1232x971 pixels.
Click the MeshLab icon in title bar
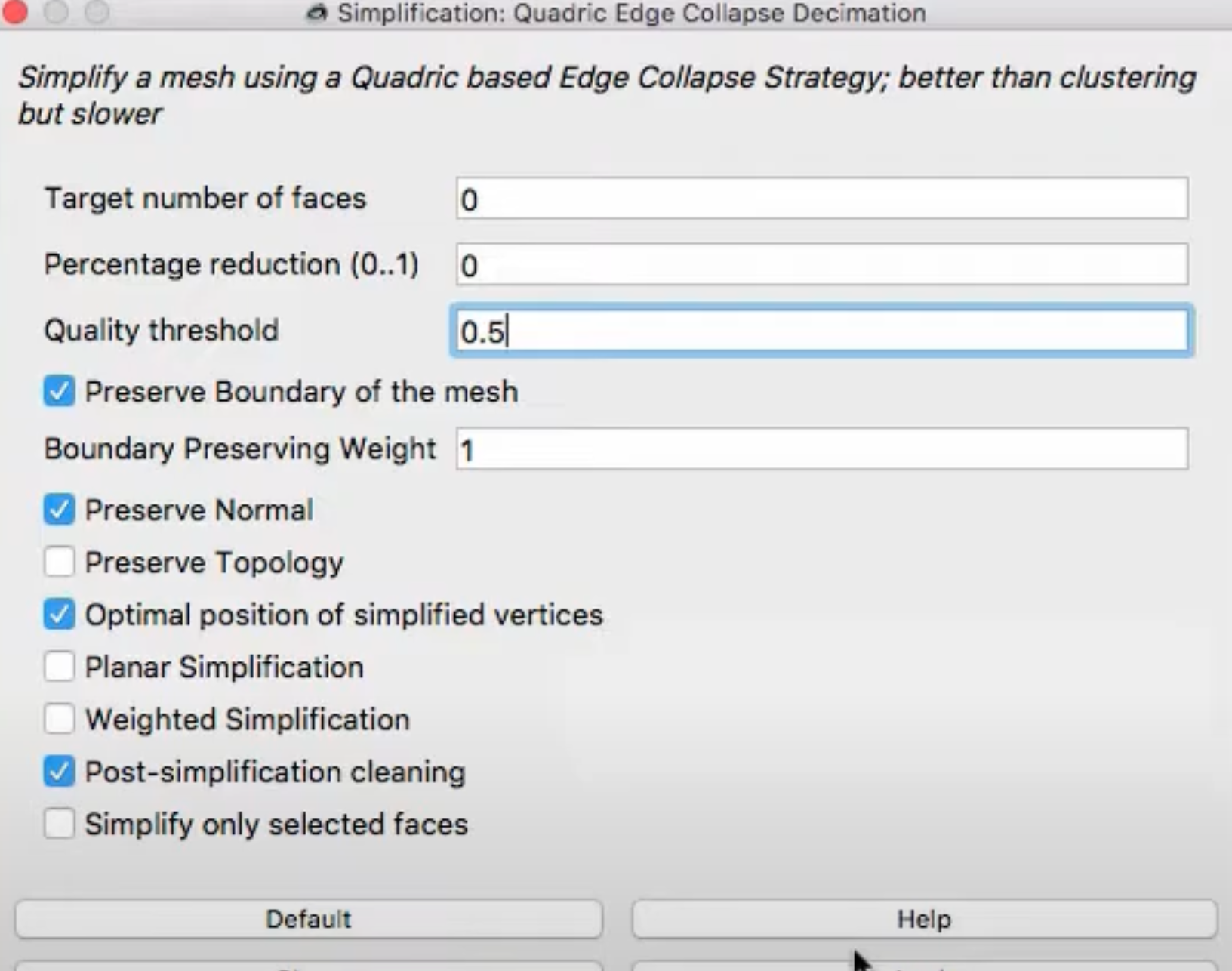317,13
